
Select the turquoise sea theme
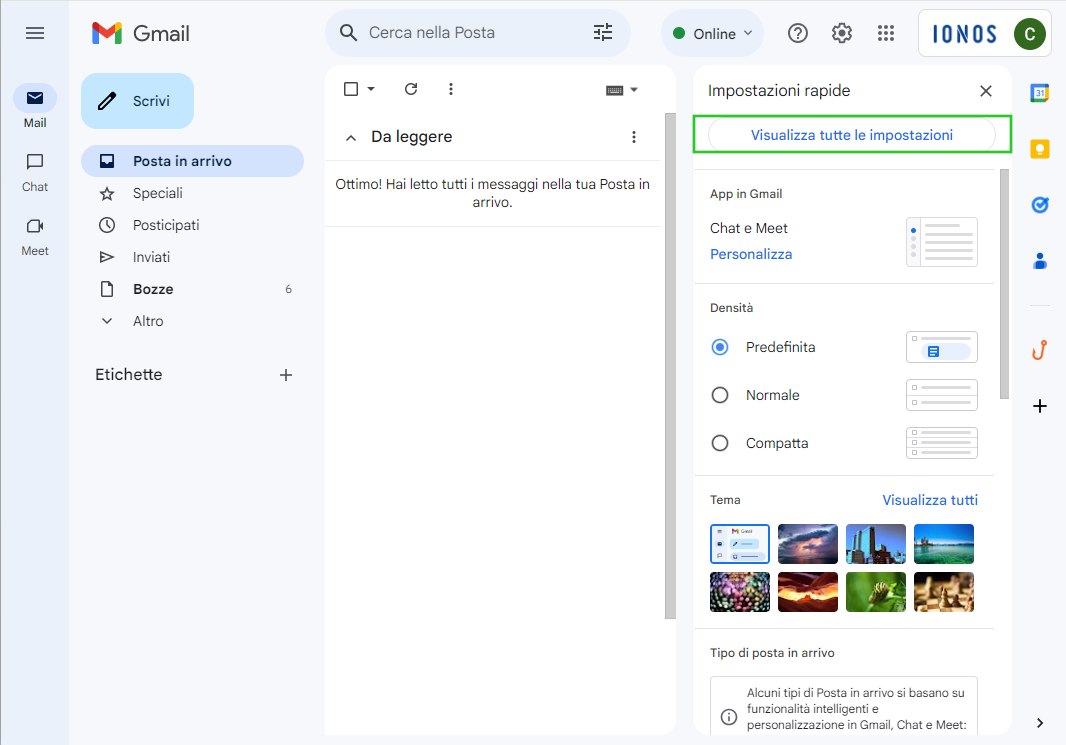point(944,544)
